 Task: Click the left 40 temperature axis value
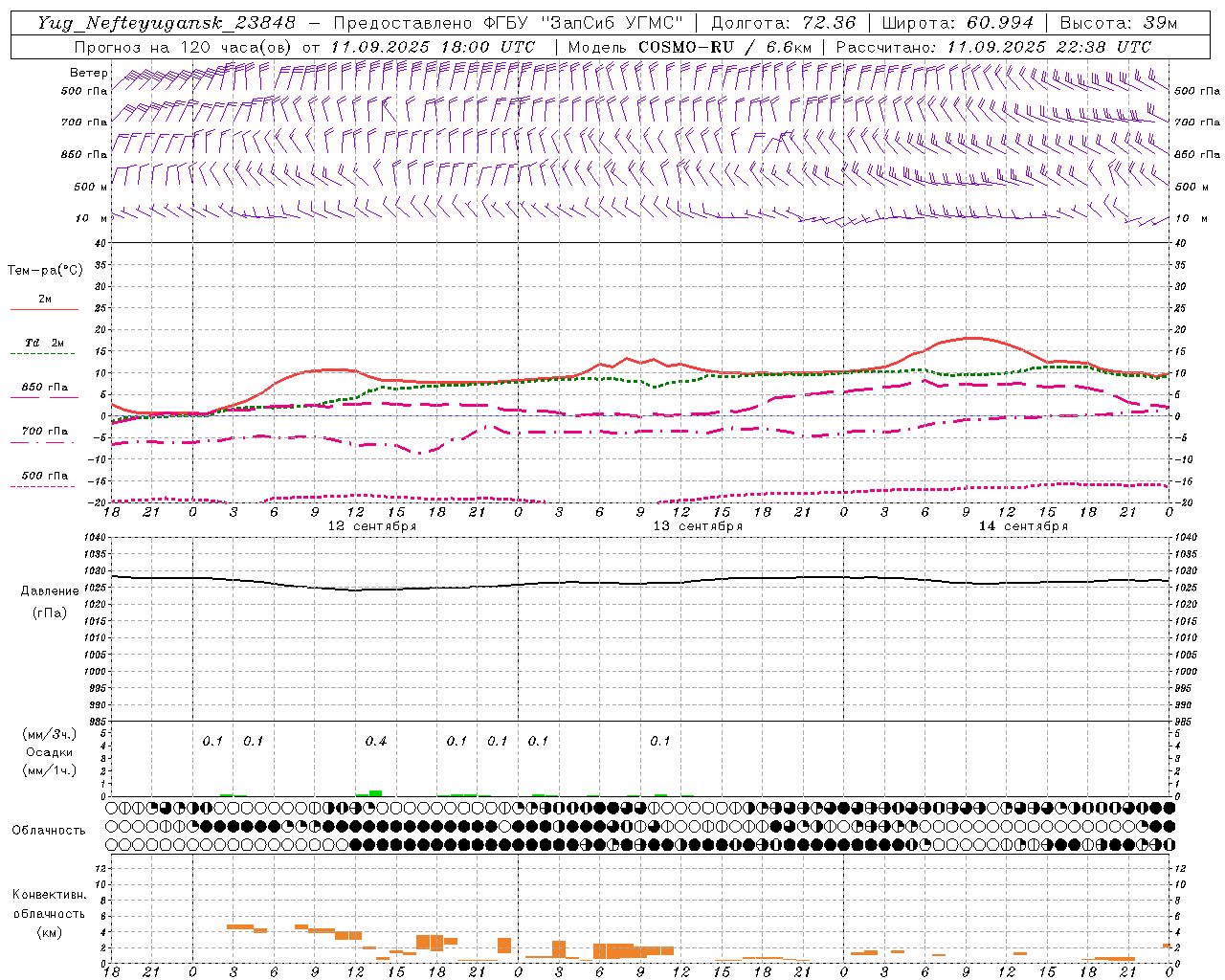pos(100,244)
